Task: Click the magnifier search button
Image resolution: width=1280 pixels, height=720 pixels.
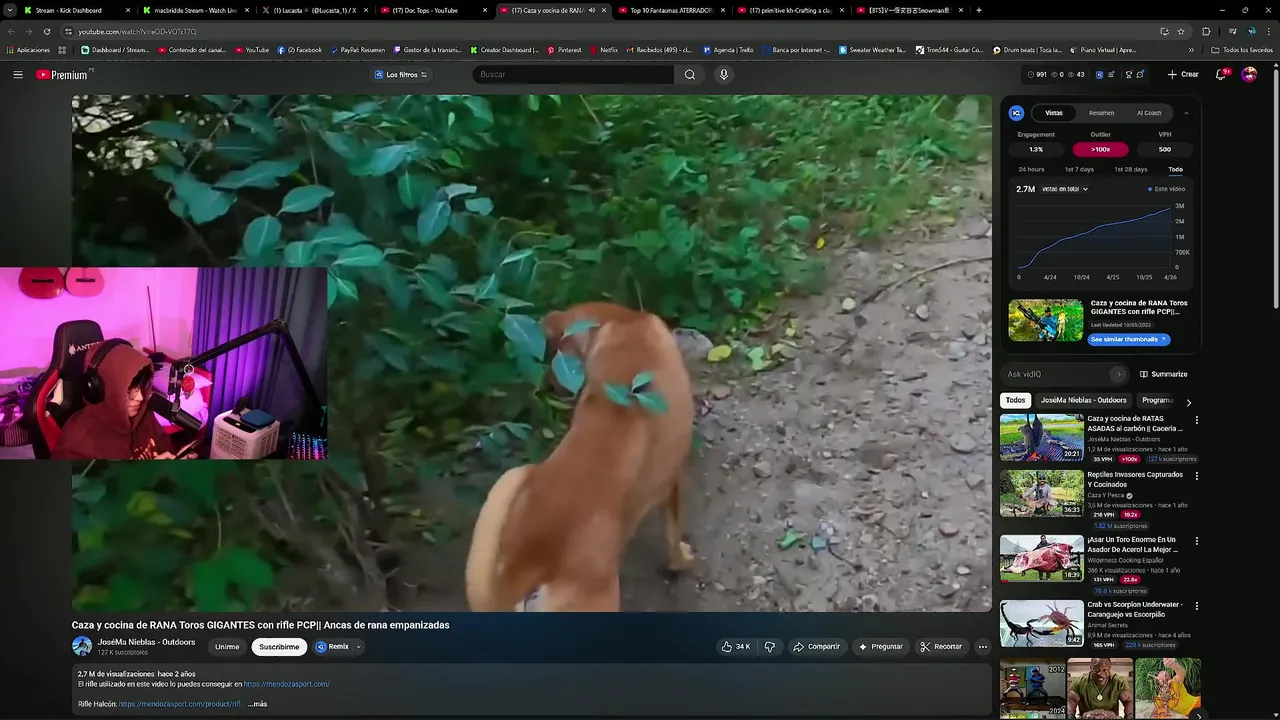Action: [689, 74]
